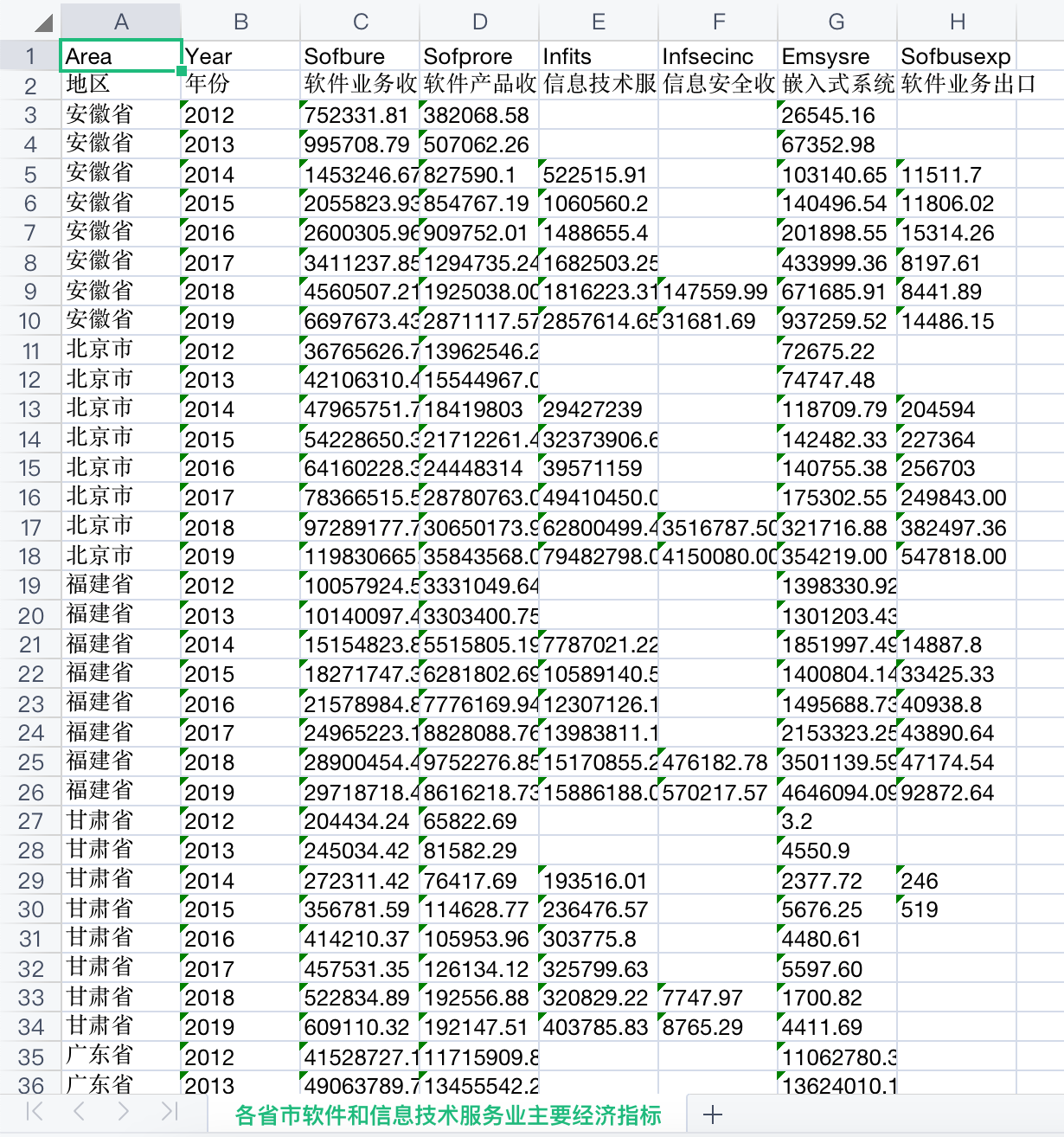Click 北京市 cell in row 11
1064x1137 pixels.
(x=121, y=350)
